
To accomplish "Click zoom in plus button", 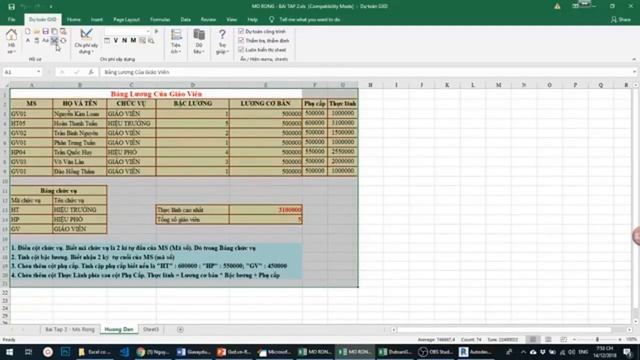I will [x=620, y=339].
